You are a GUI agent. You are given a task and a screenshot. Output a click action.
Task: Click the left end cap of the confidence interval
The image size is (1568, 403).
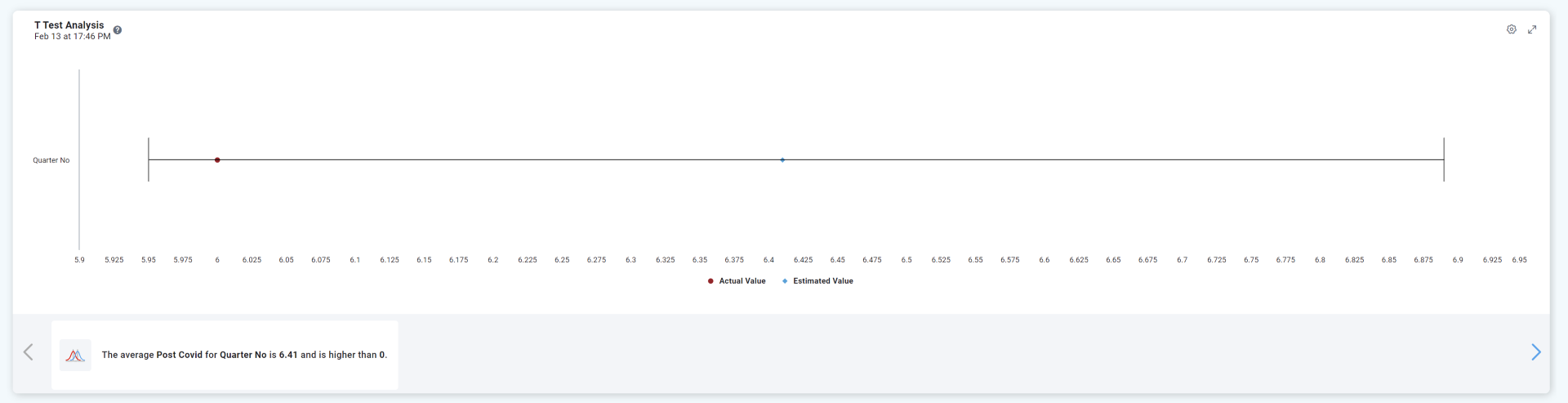149,160
